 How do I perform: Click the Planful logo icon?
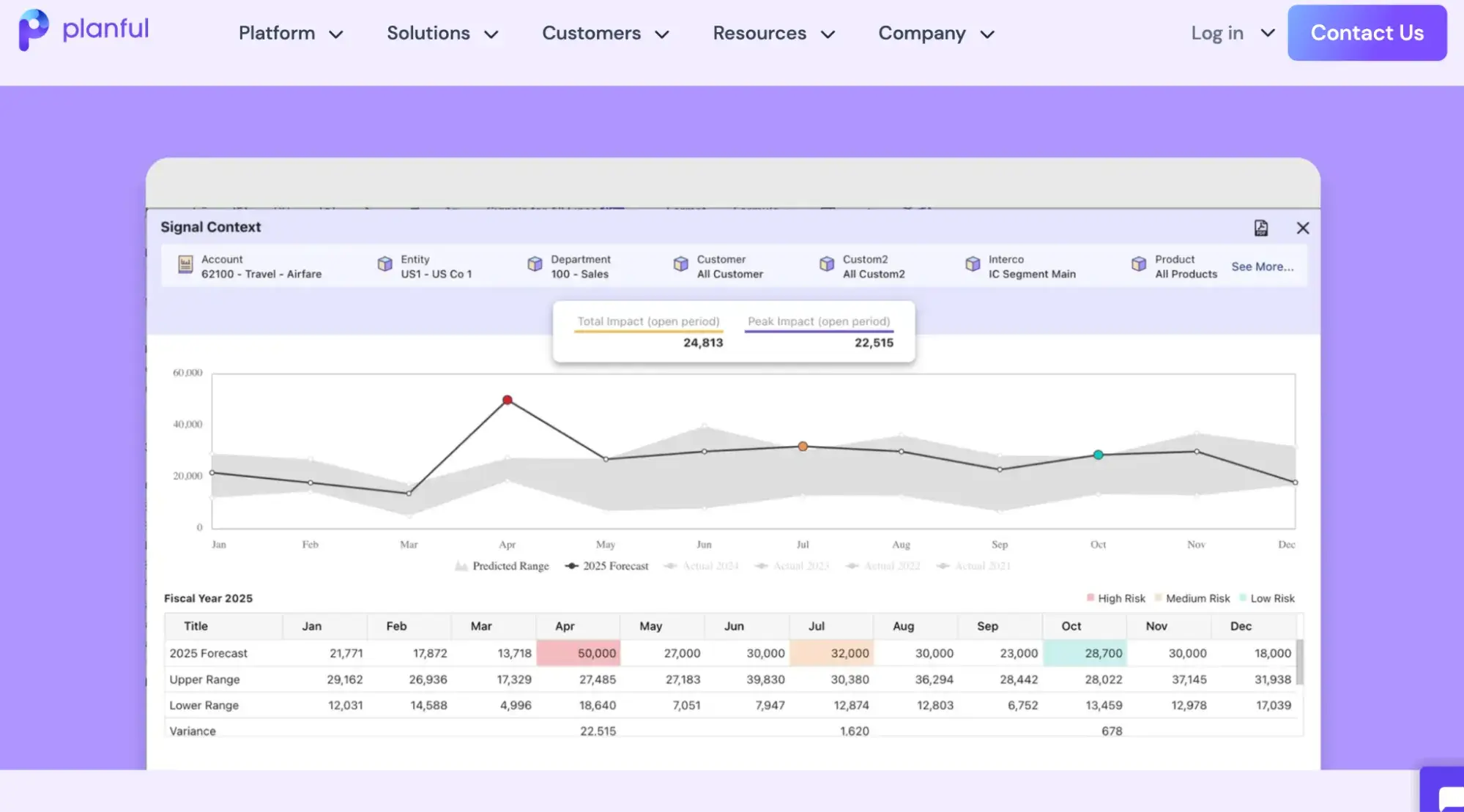point(33,29)
